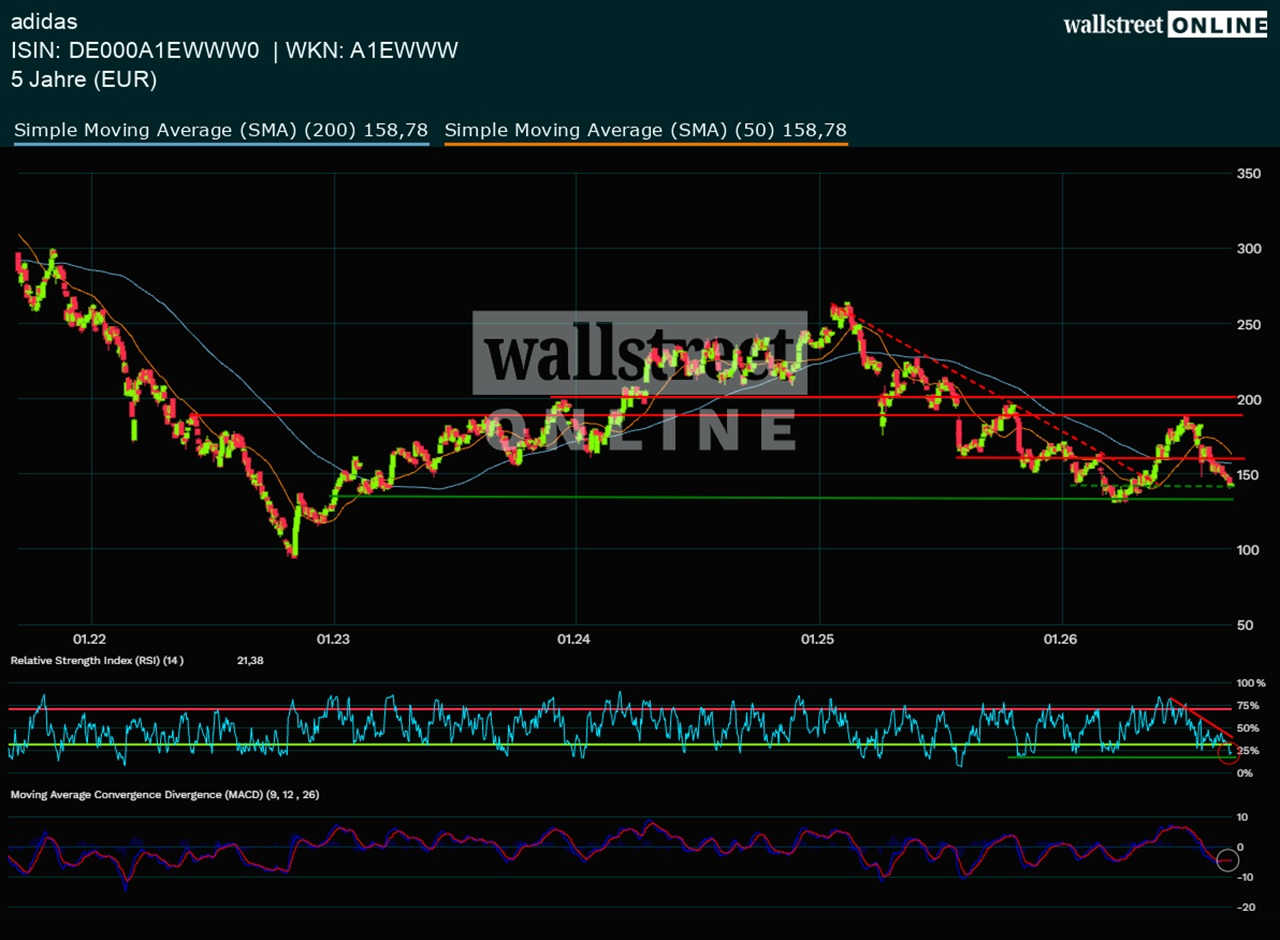Image resolution: width=1280 pixels, height=940 pixels.
Task: Click the 150 price axis label
Action: [x=1248, y=475]
